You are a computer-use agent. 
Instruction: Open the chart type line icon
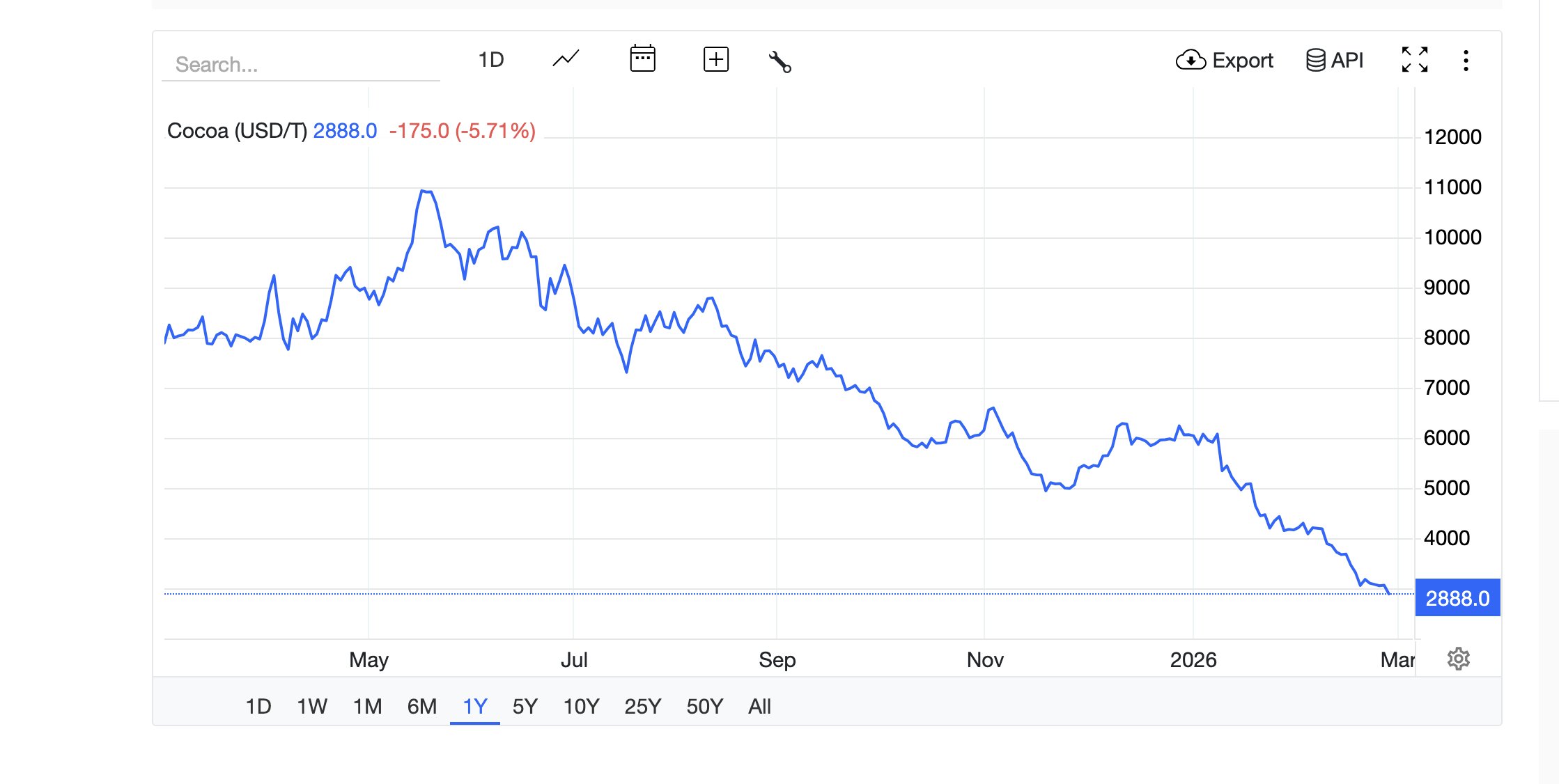point(566,59)
